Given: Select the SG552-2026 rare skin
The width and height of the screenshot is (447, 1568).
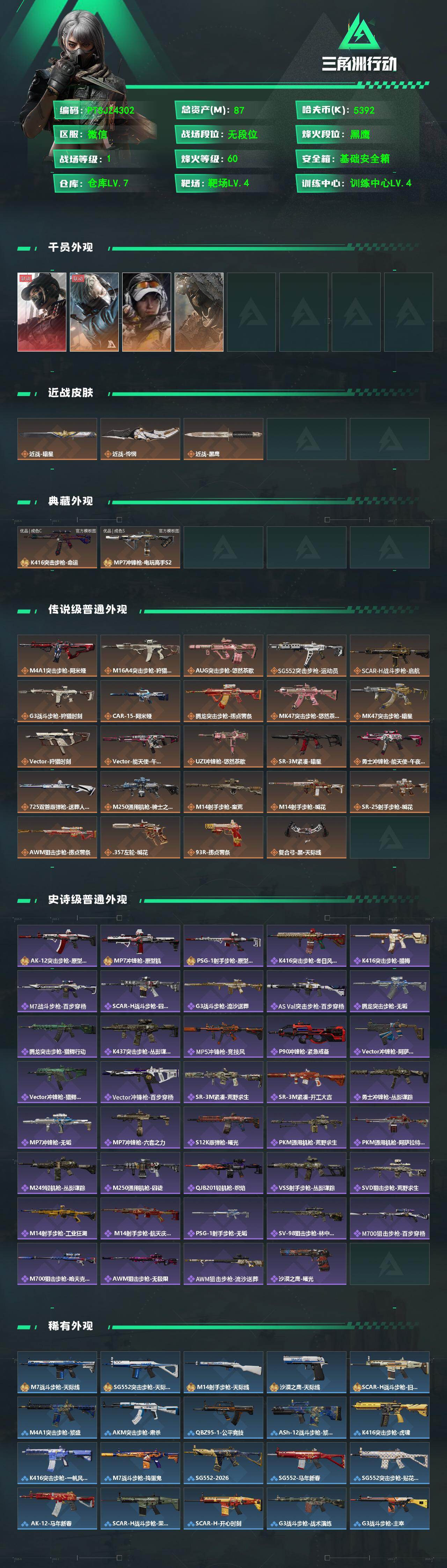Looking at the screenshot, I should click(223, 1463).
